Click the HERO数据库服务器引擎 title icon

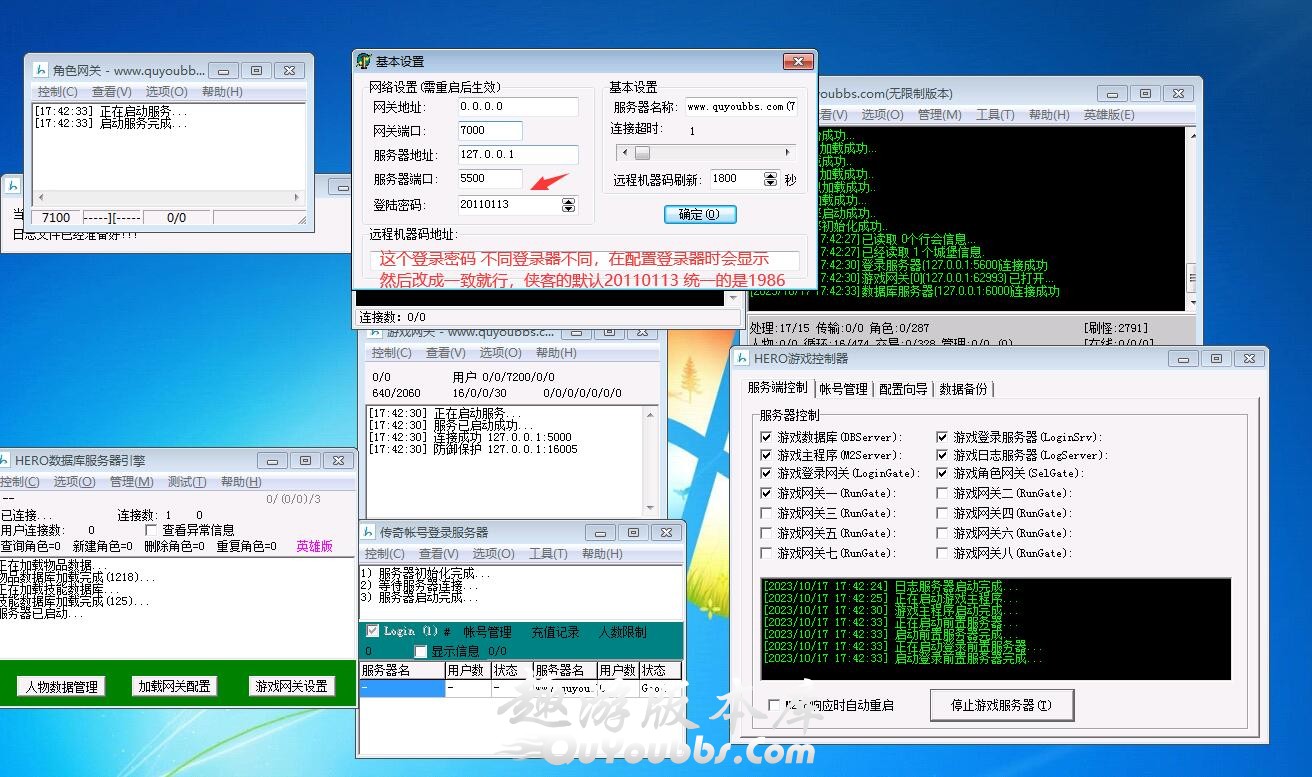click(x=5, y=461)
